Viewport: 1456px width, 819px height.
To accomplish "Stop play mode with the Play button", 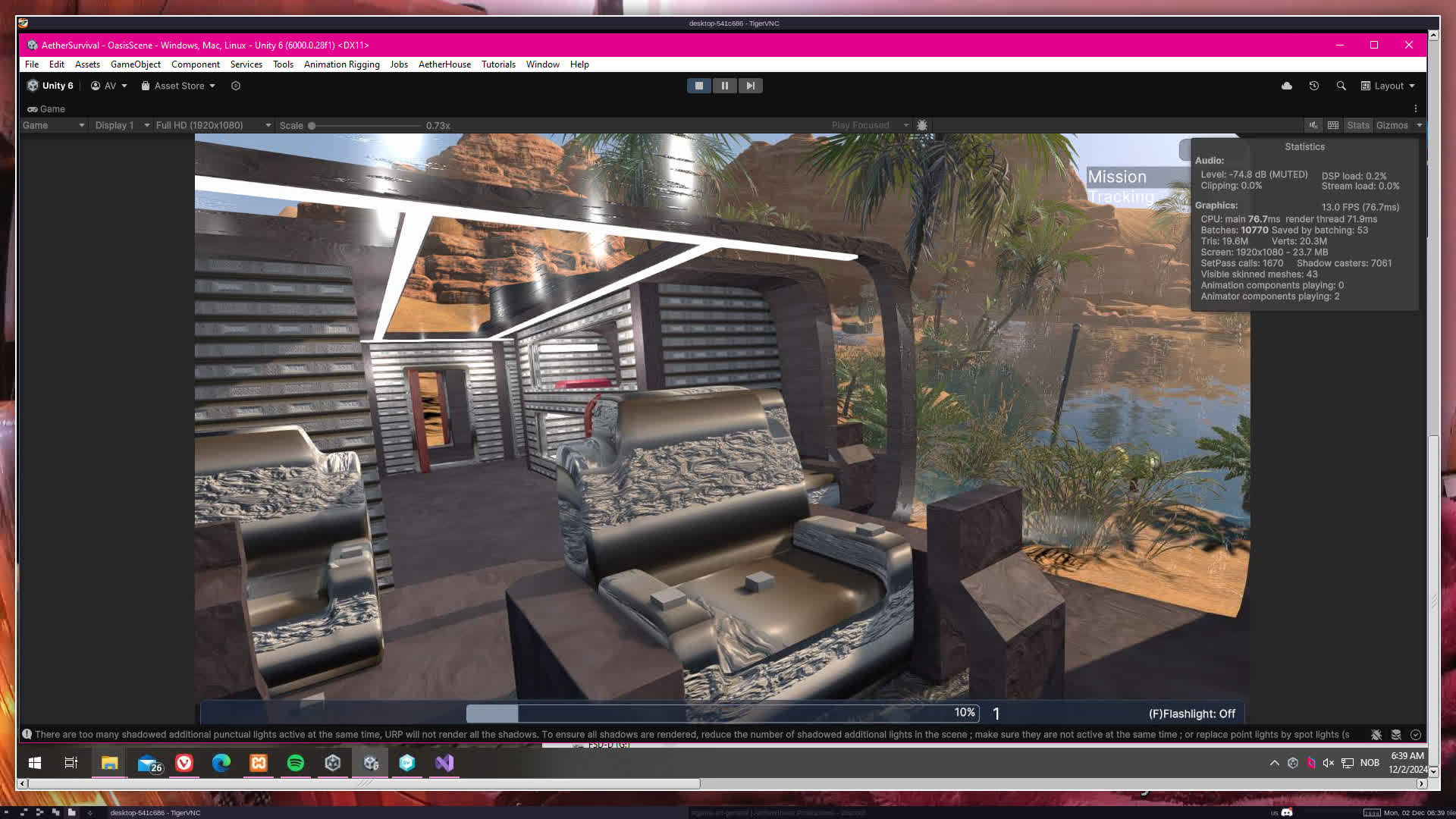I will 698,86.
